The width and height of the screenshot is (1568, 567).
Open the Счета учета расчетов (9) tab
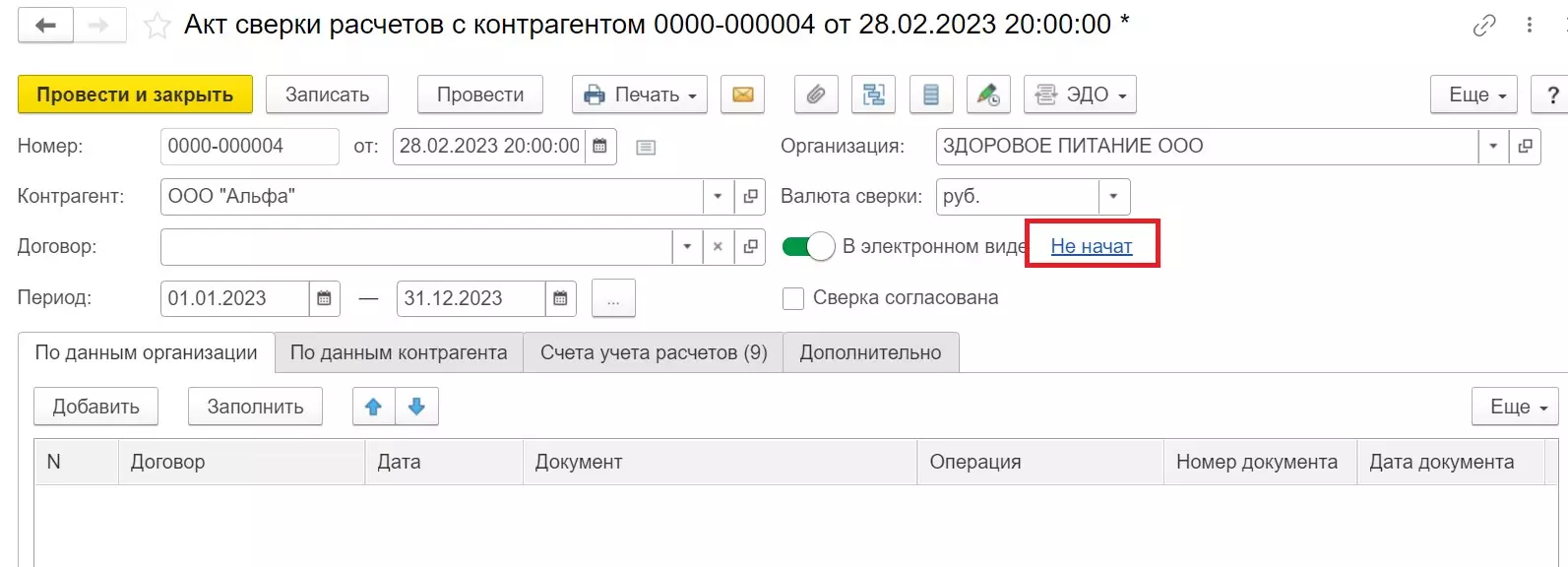click(654, 352)
